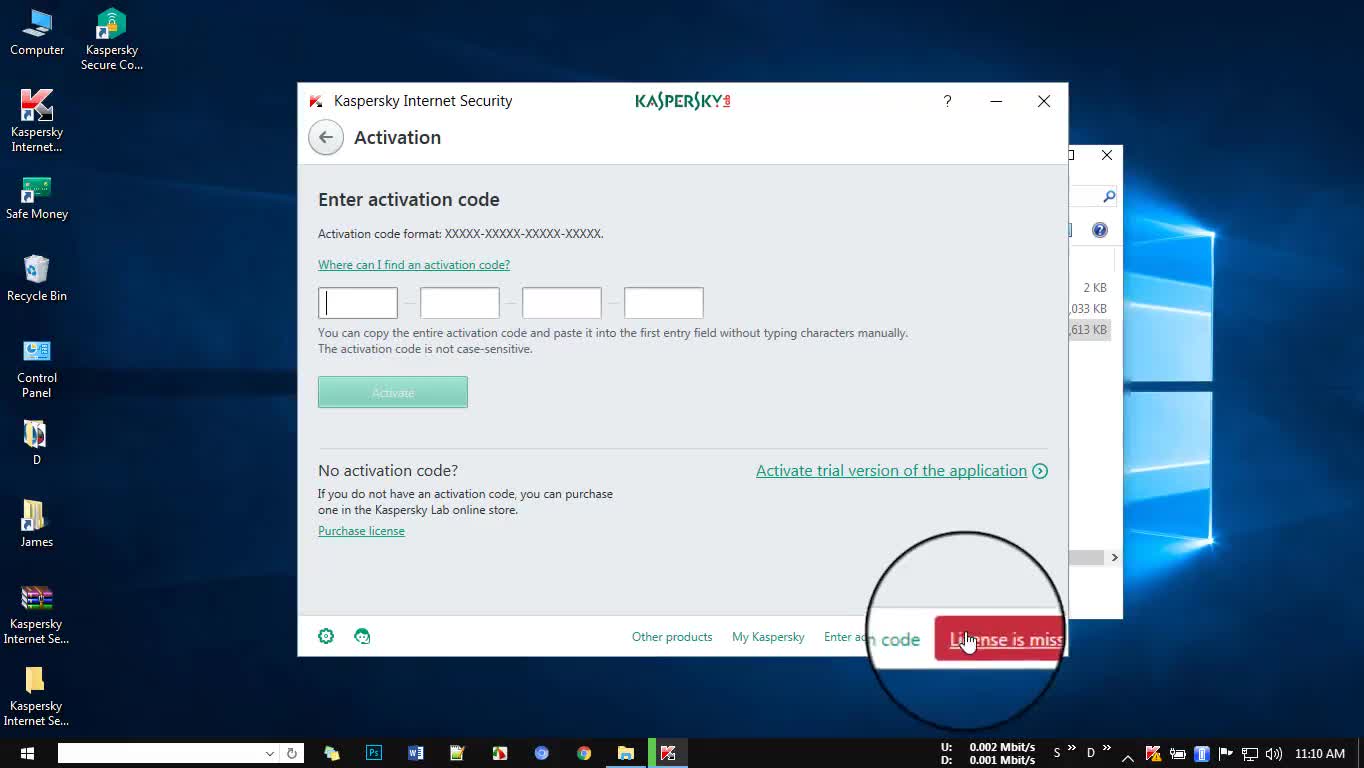Open sticky notes taskbar icon

click(332, 753)
